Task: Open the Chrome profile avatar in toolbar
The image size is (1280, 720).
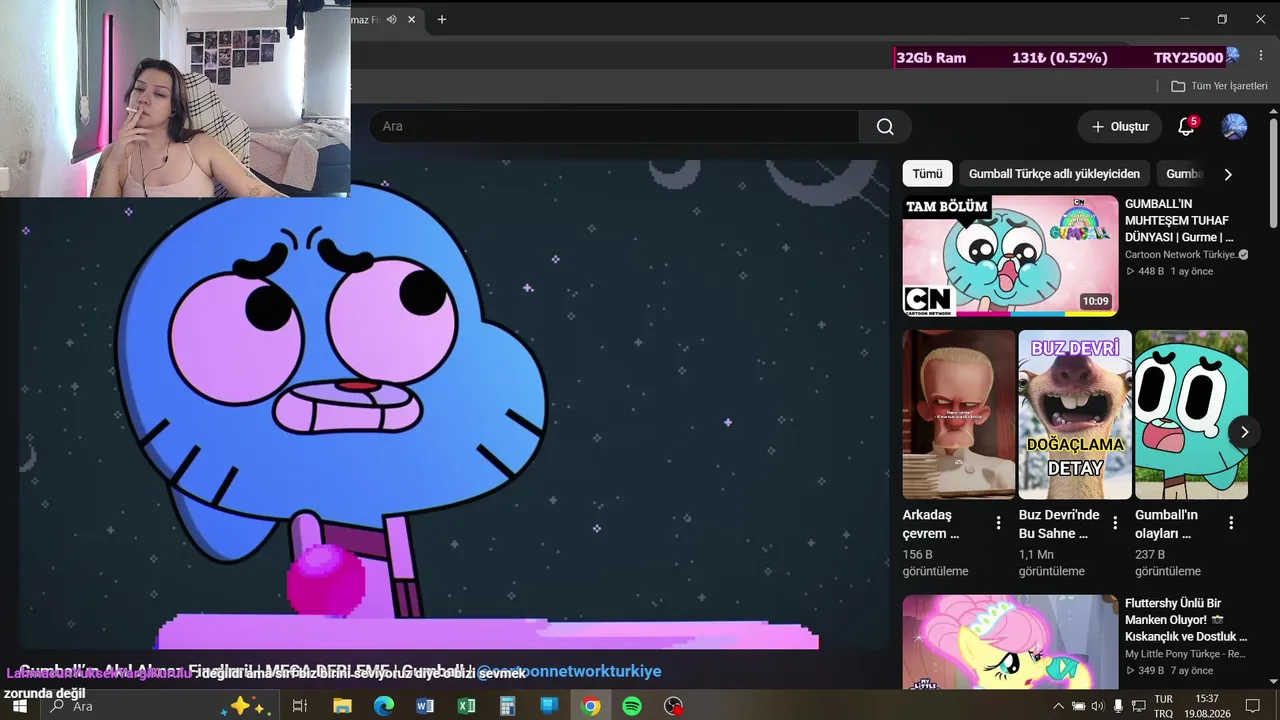Action: tap(1232, 57)
